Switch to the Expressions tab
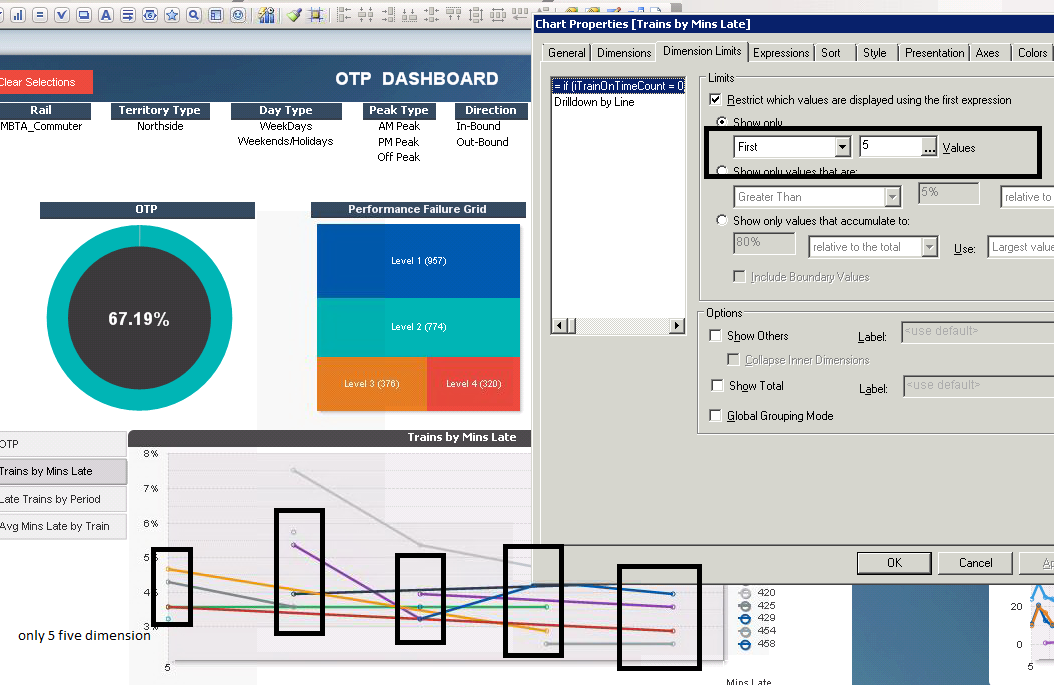 coord(781,52)
